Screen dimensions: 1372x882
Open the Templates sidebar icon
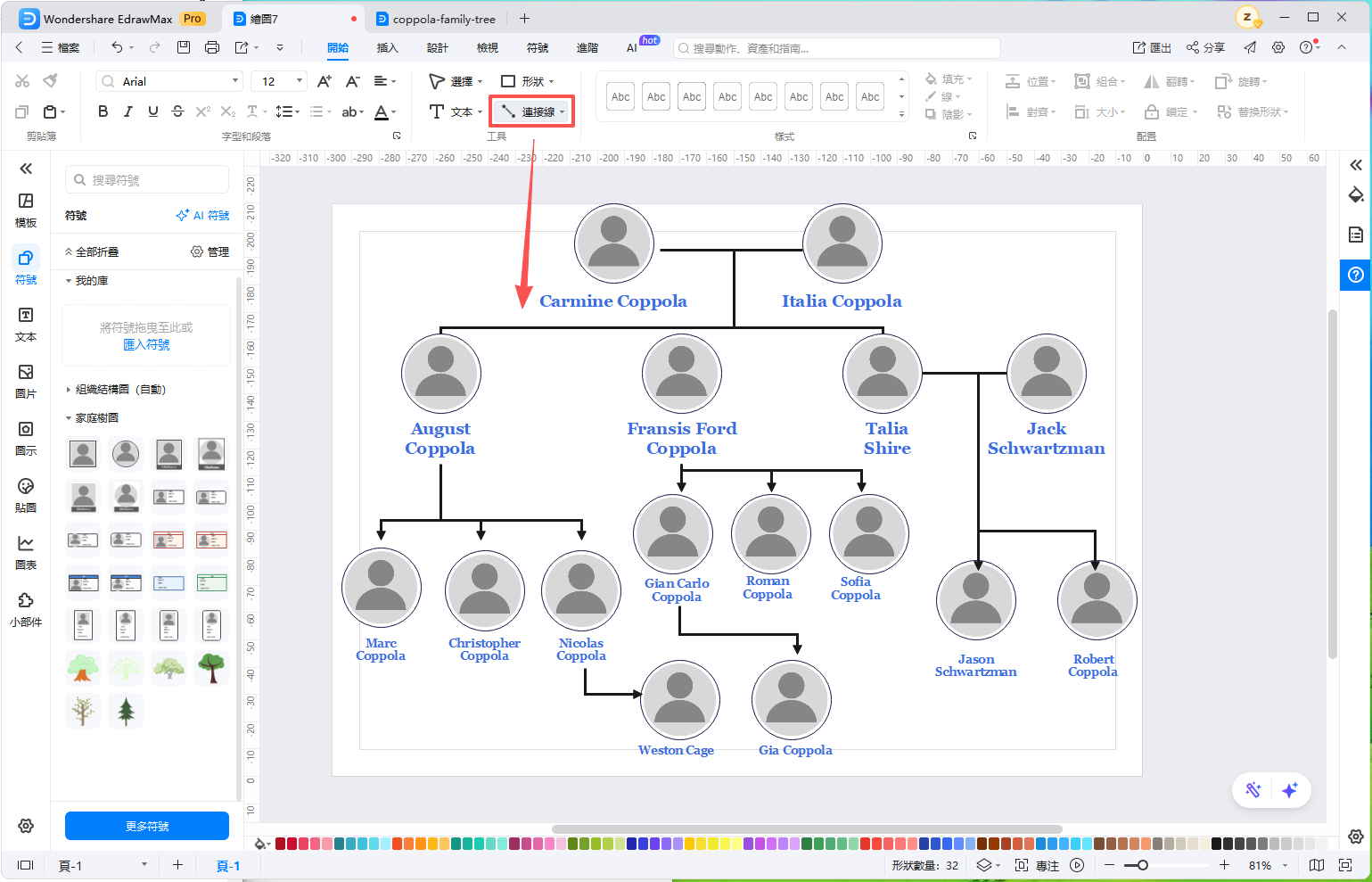click(26, 210)
